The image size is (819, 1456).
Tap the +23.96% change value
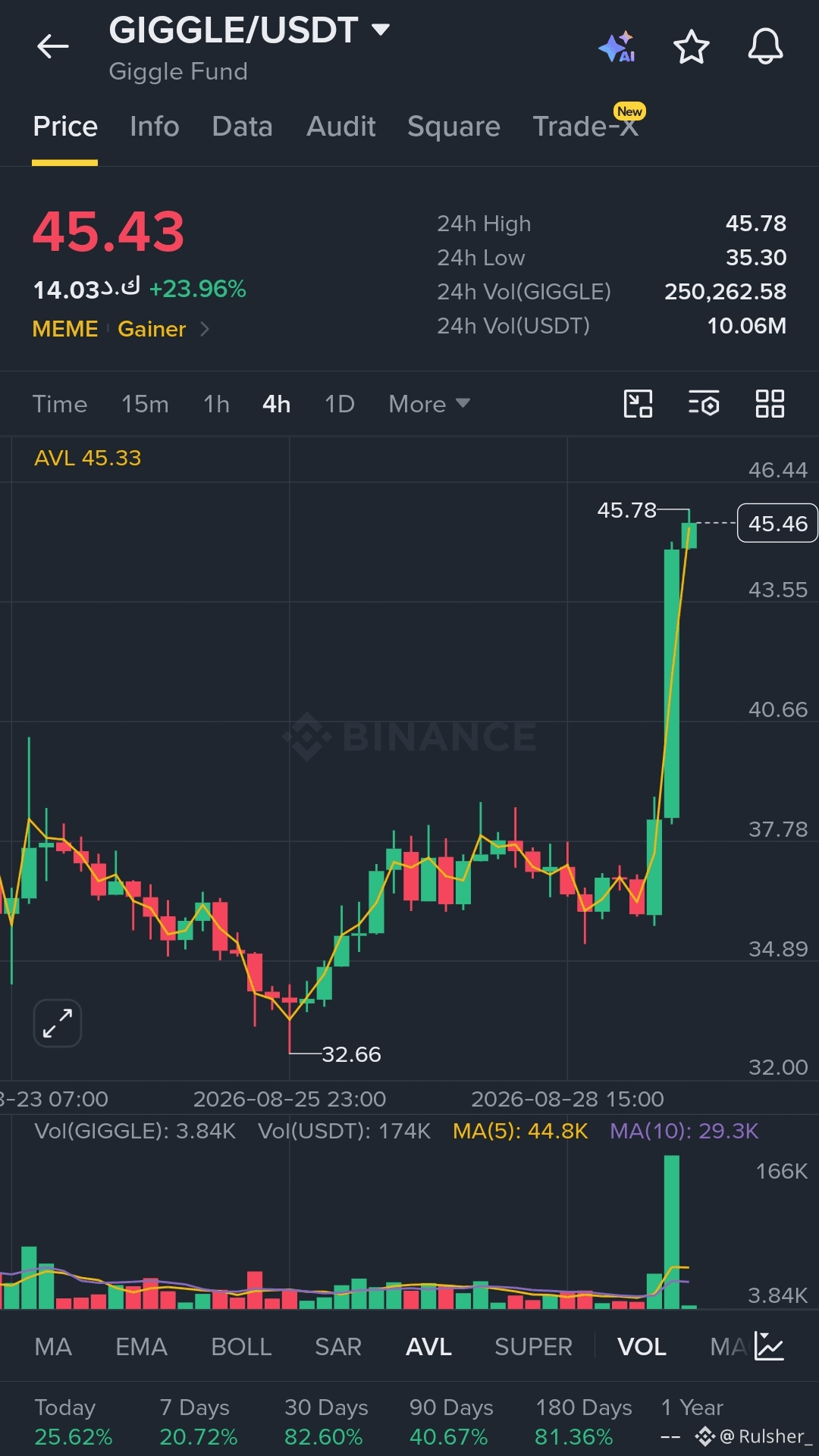coord(198,289)
